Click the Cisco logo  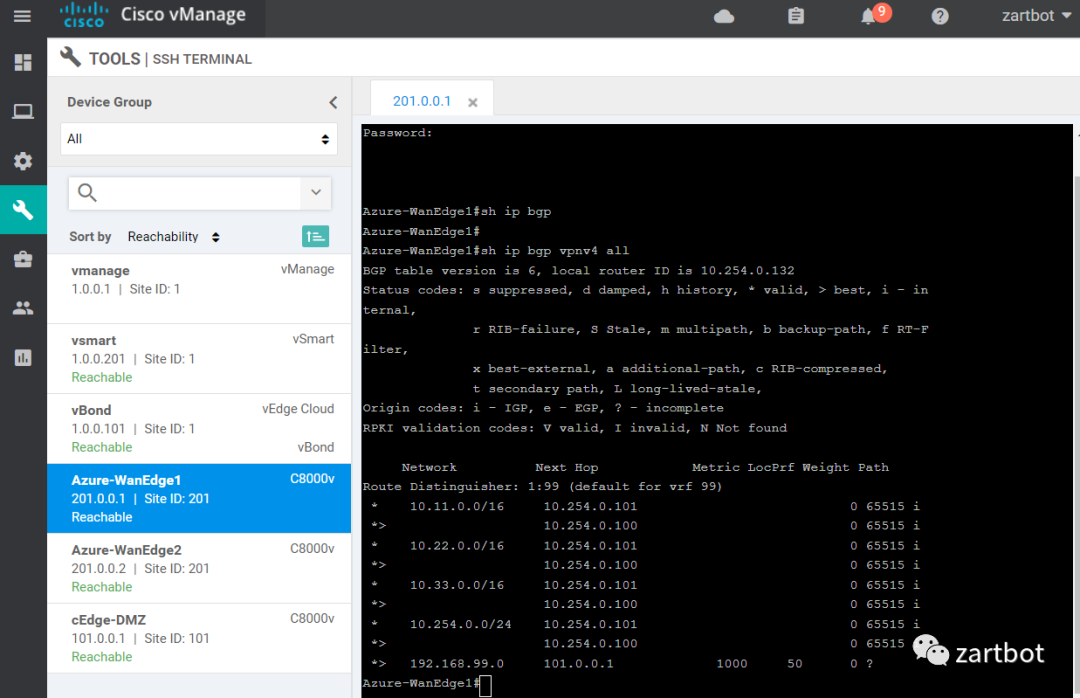[x=84, y=15]
